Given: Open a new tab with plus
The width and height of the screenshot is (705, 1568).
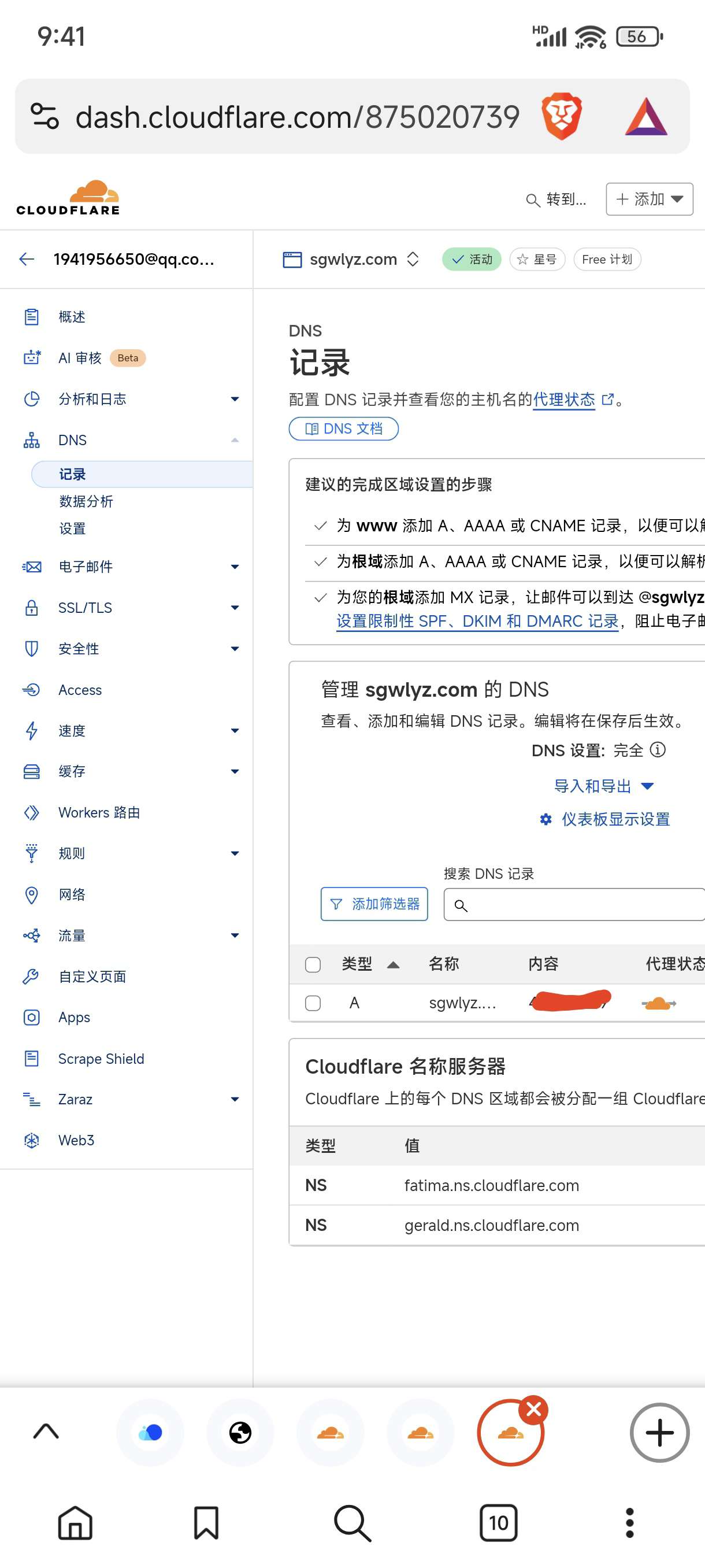Looking at the screenshot, I should tap(659, 1432).
